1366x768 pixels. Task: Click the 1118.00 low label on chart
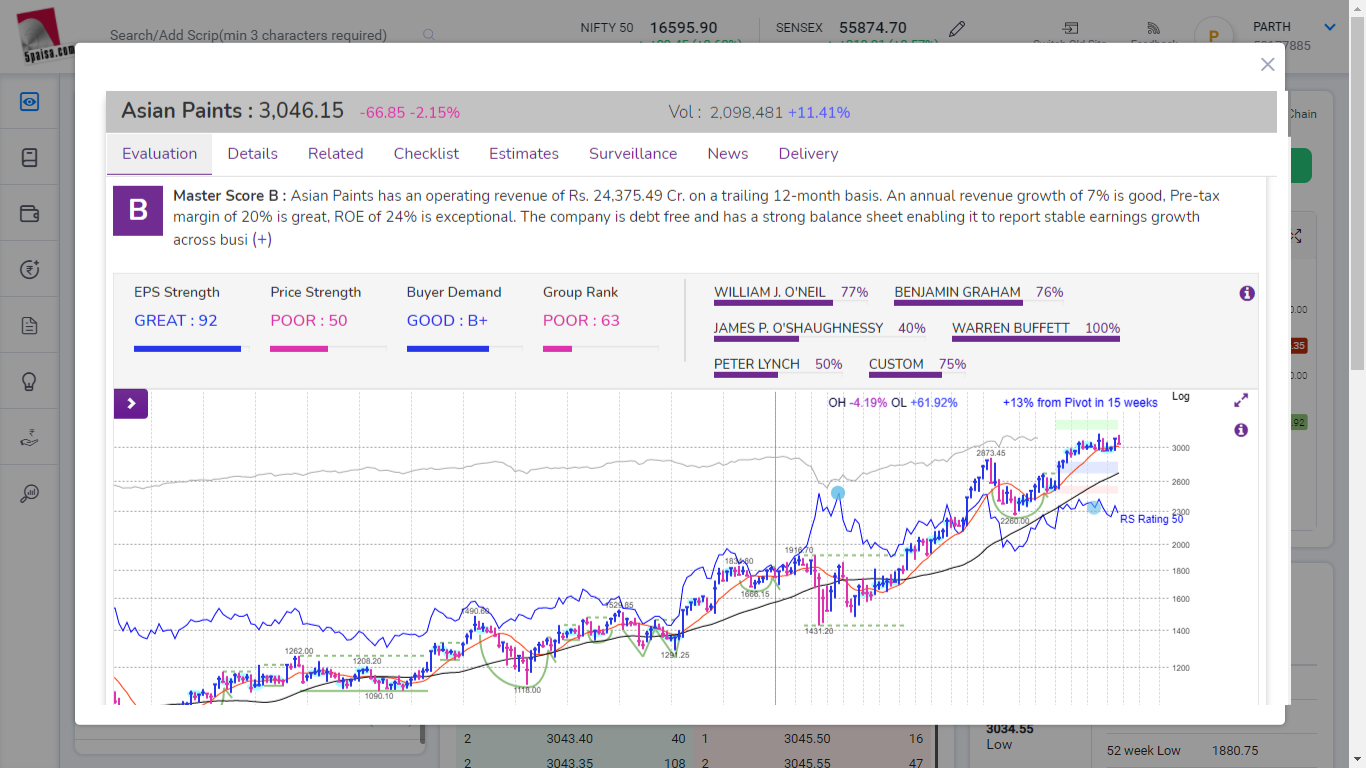tap(527, 690)
